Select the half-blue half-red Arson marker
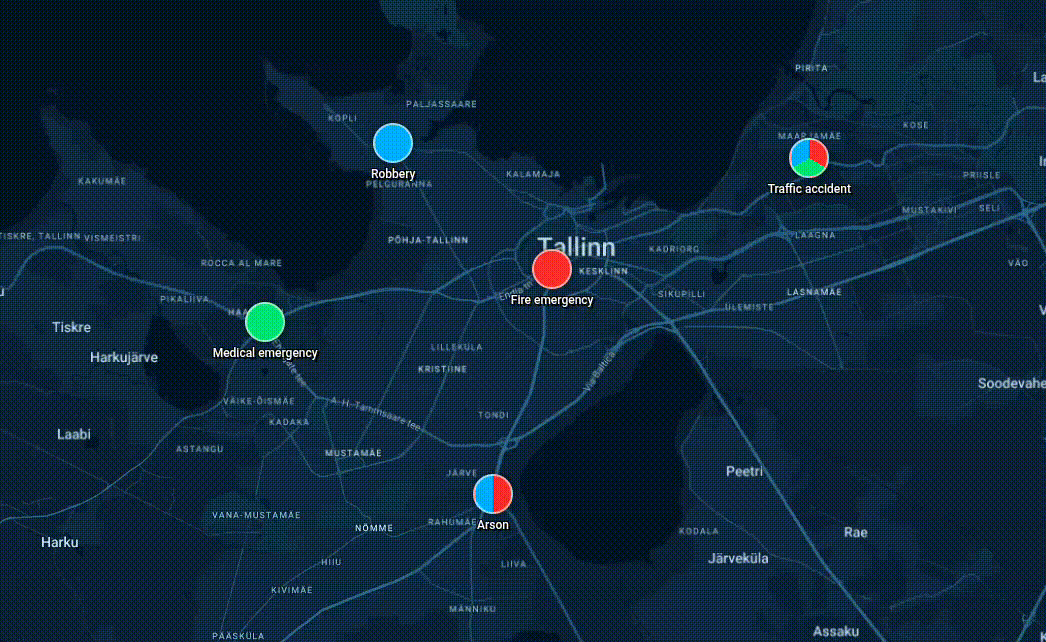1046x642 pixels. (x=493, y=493)
